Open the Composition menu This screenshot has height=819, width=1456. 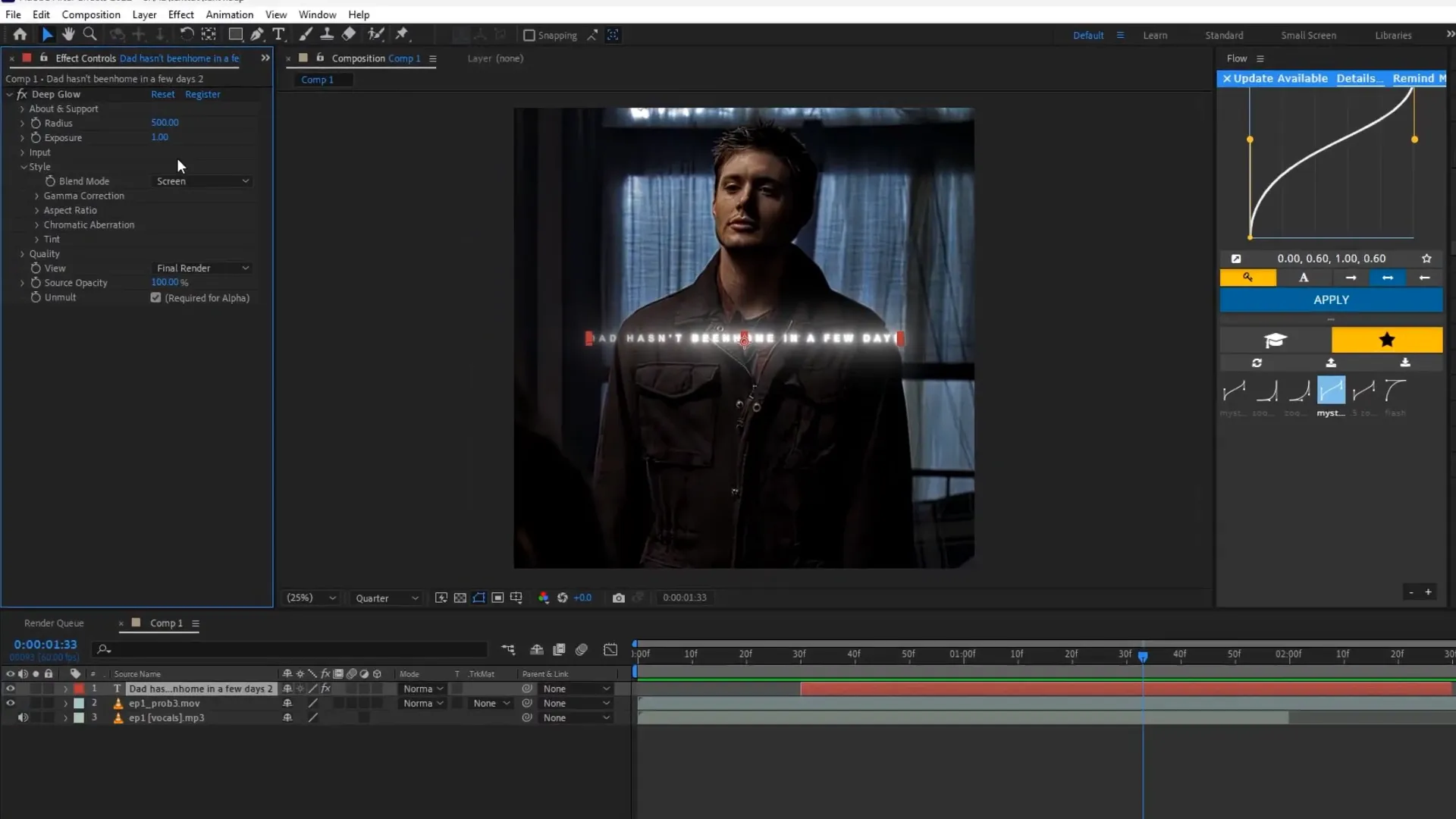point(91,14)
